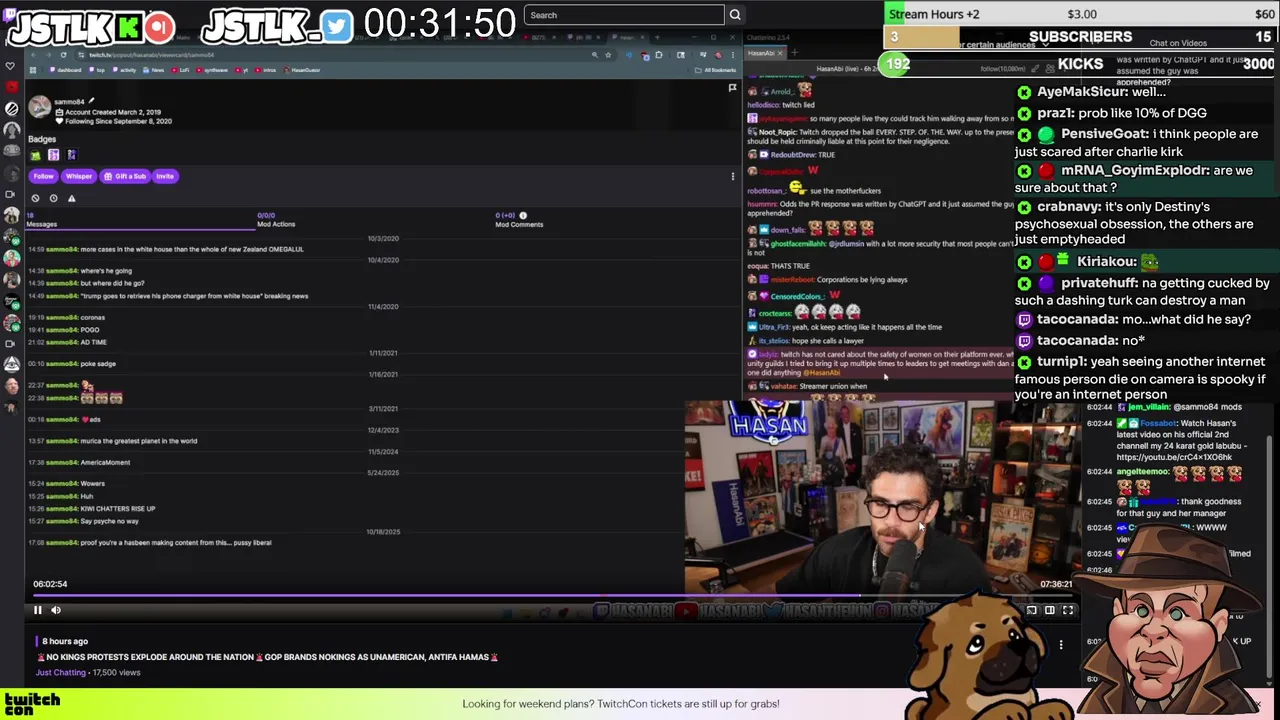Click the first green badge icon
The width and height of the screenshot is (1280, 720).
[x=36, y=155]
